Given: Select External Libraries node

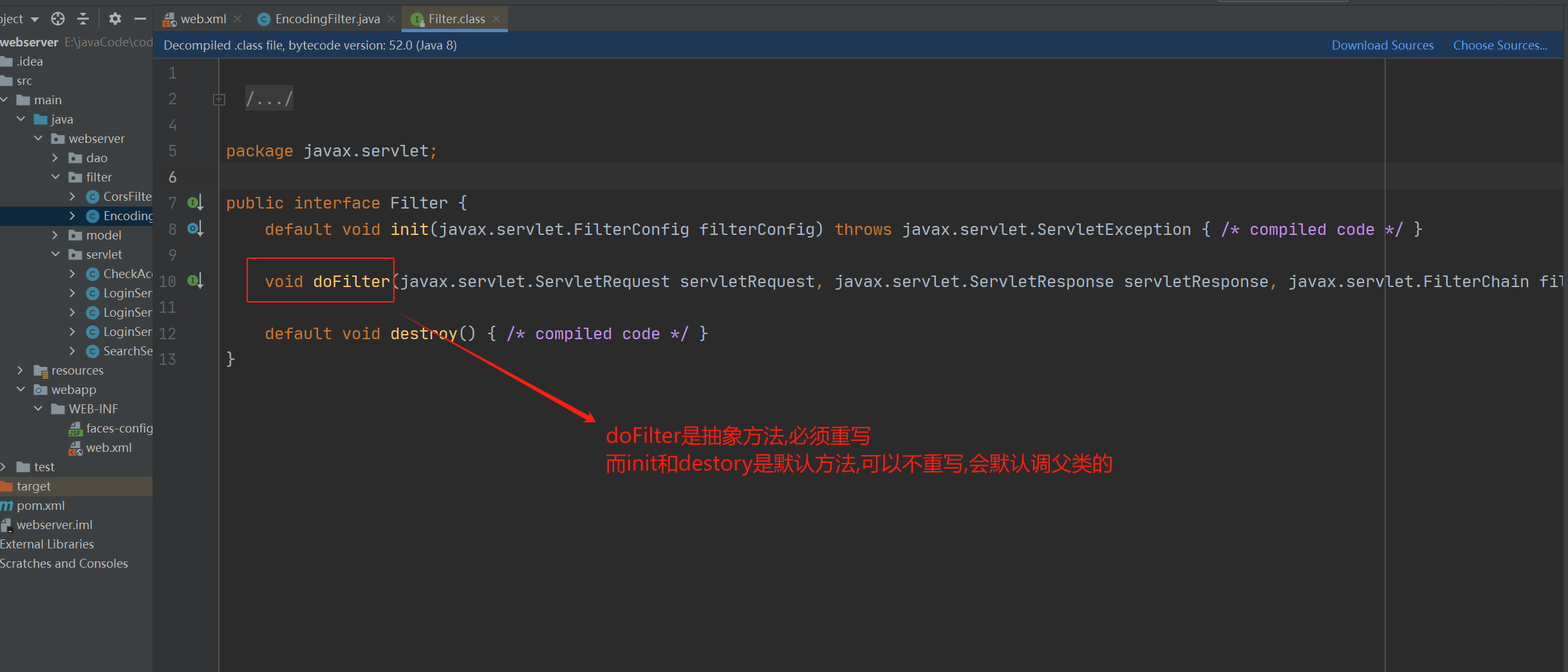Looking at the screenshot, I should click(x=47, y=544).
